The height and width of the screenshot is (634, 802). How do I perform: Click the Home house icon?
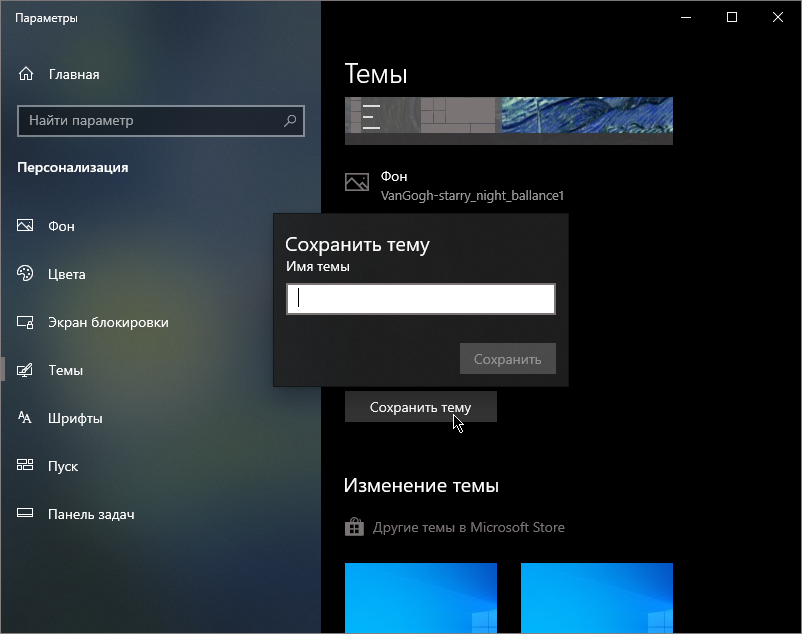[x=26, y=74]
